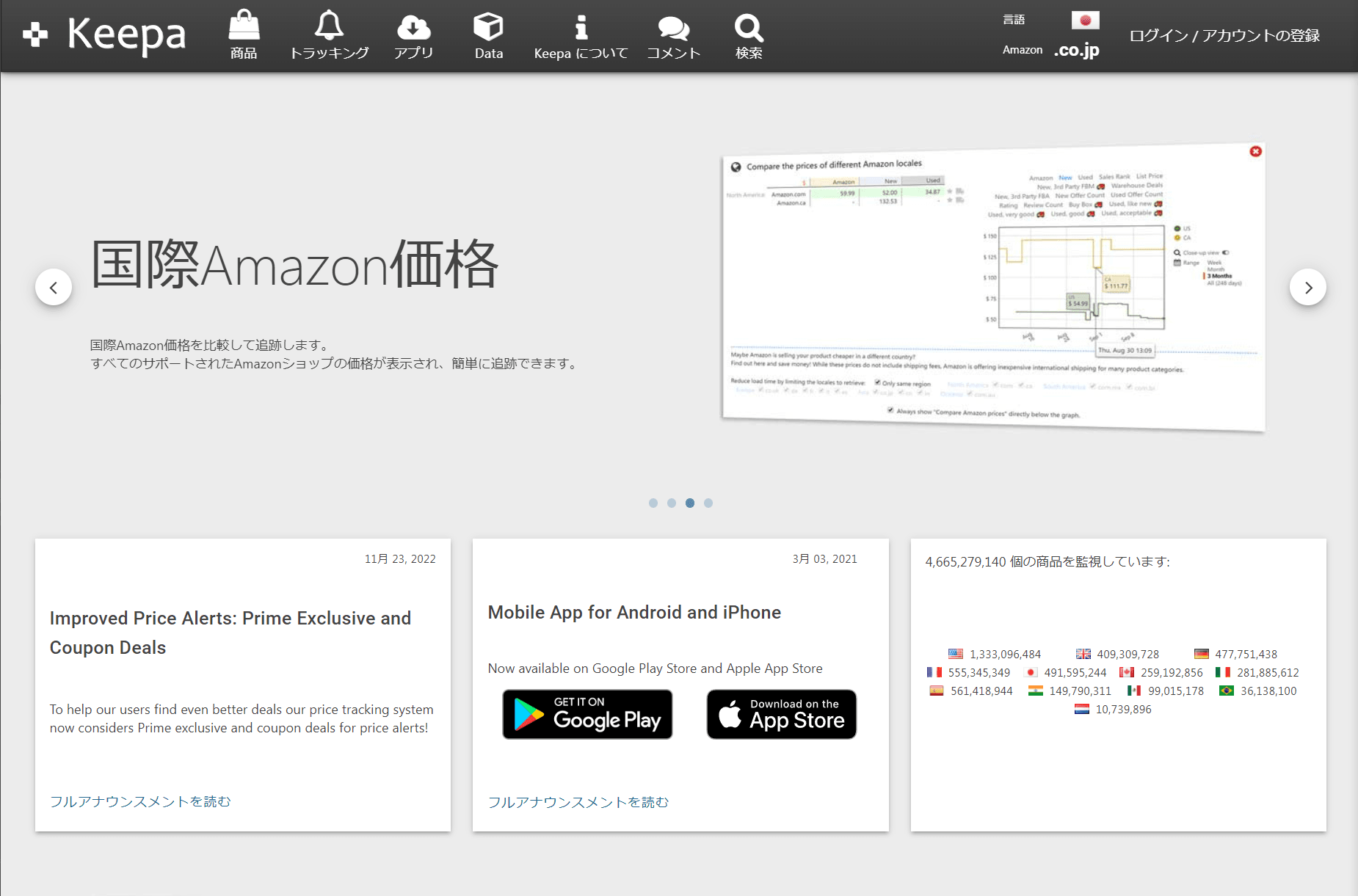Click Canada flag 259,192,856 count
This screenshot has width=1358, height=896.
point(1161,672)
